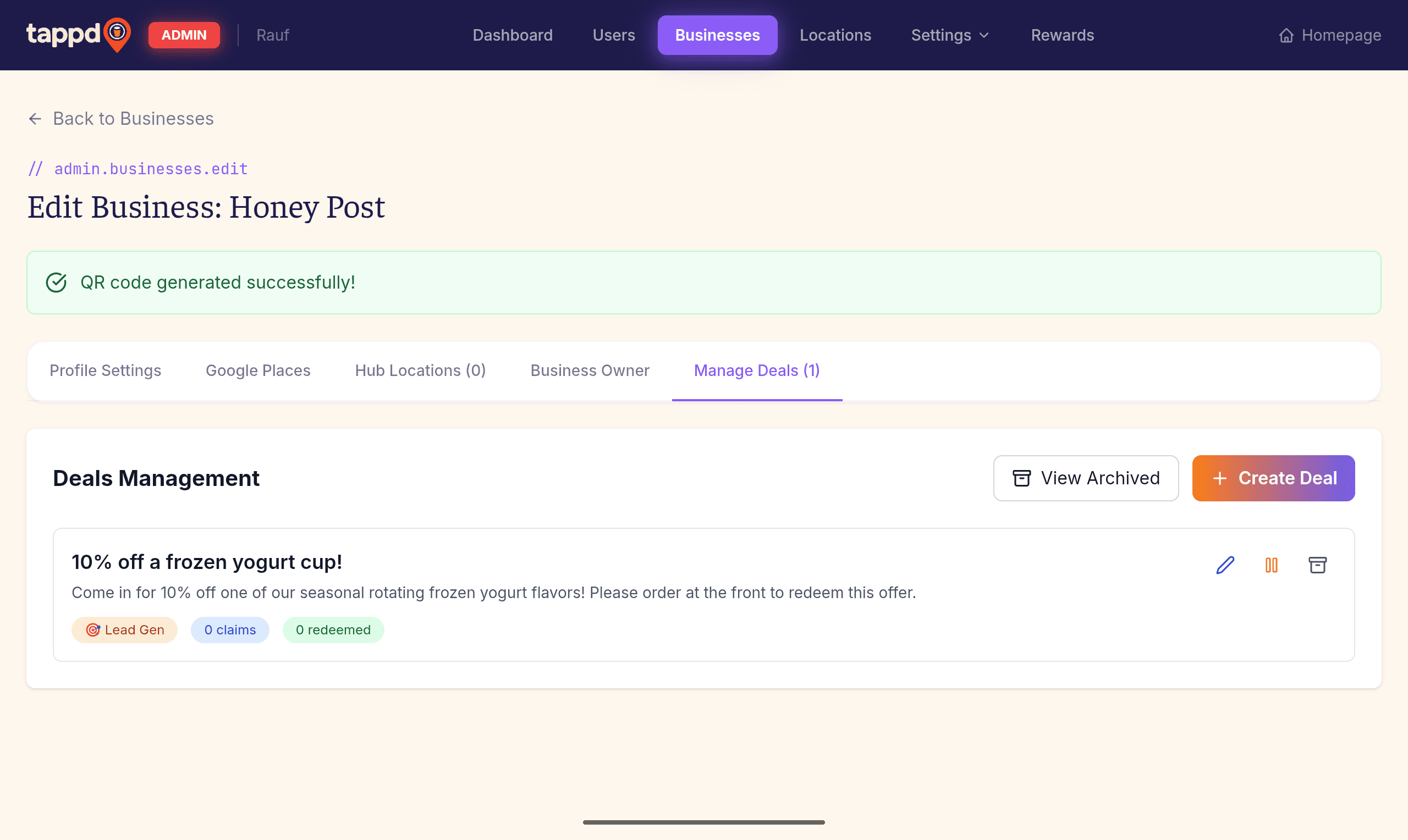
Task: Archive the frozen yogurt deal via box icon
Action: click(1317, 565)
